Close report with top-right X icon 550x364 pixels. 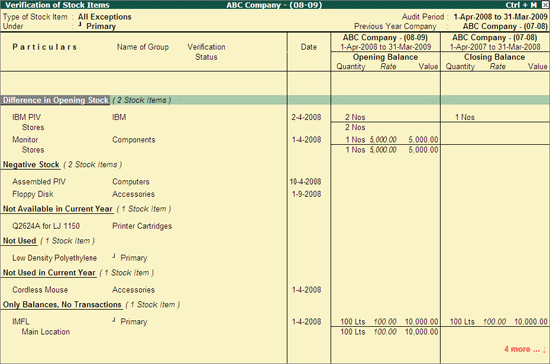pyautogui.click(x=544, y=5)
